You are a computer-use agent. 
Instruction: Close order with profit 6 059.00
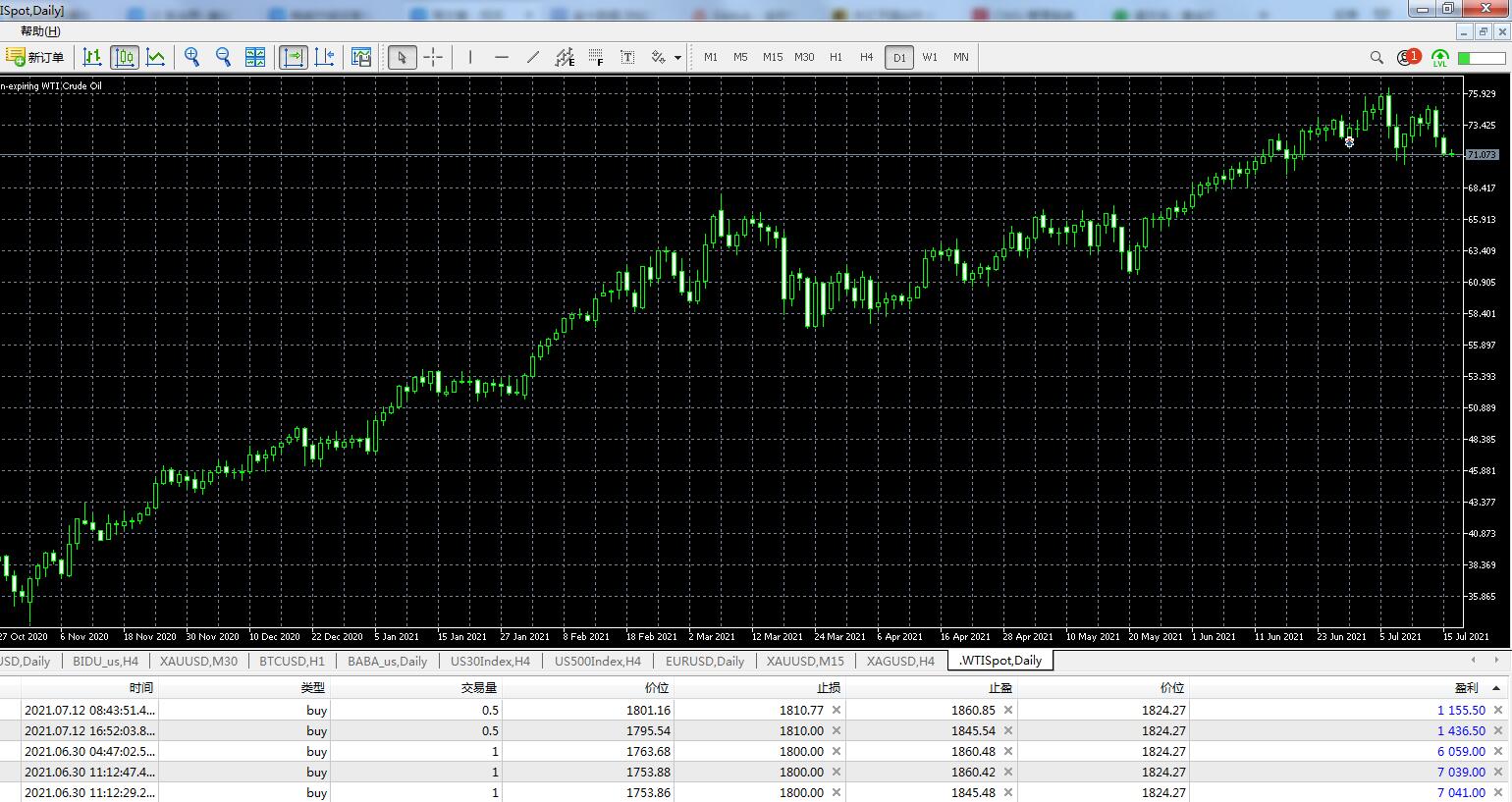click(1498, 751)
